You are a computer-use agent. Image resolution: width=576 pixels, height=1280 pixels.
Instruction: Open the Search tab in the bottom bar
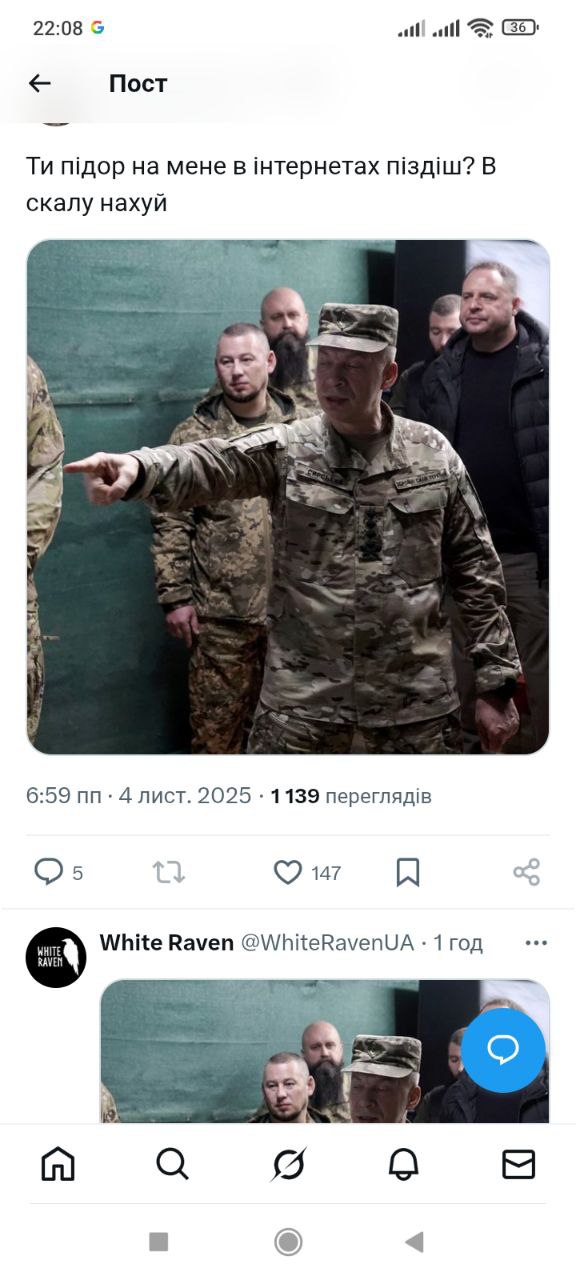[x=172, y=1164]
